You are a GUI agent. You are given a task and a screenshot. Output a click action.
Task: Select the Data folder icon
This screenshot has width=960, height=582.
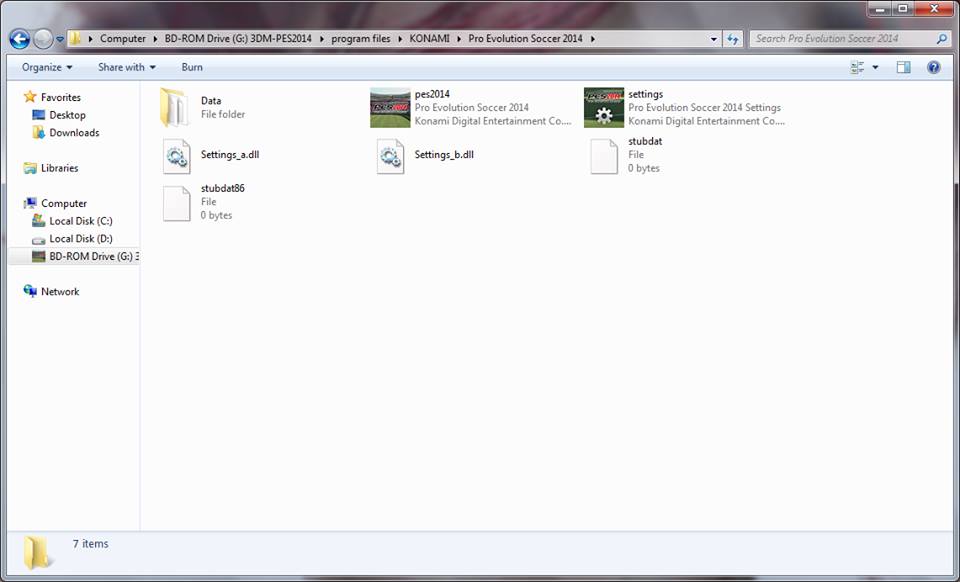pos(175,107)
